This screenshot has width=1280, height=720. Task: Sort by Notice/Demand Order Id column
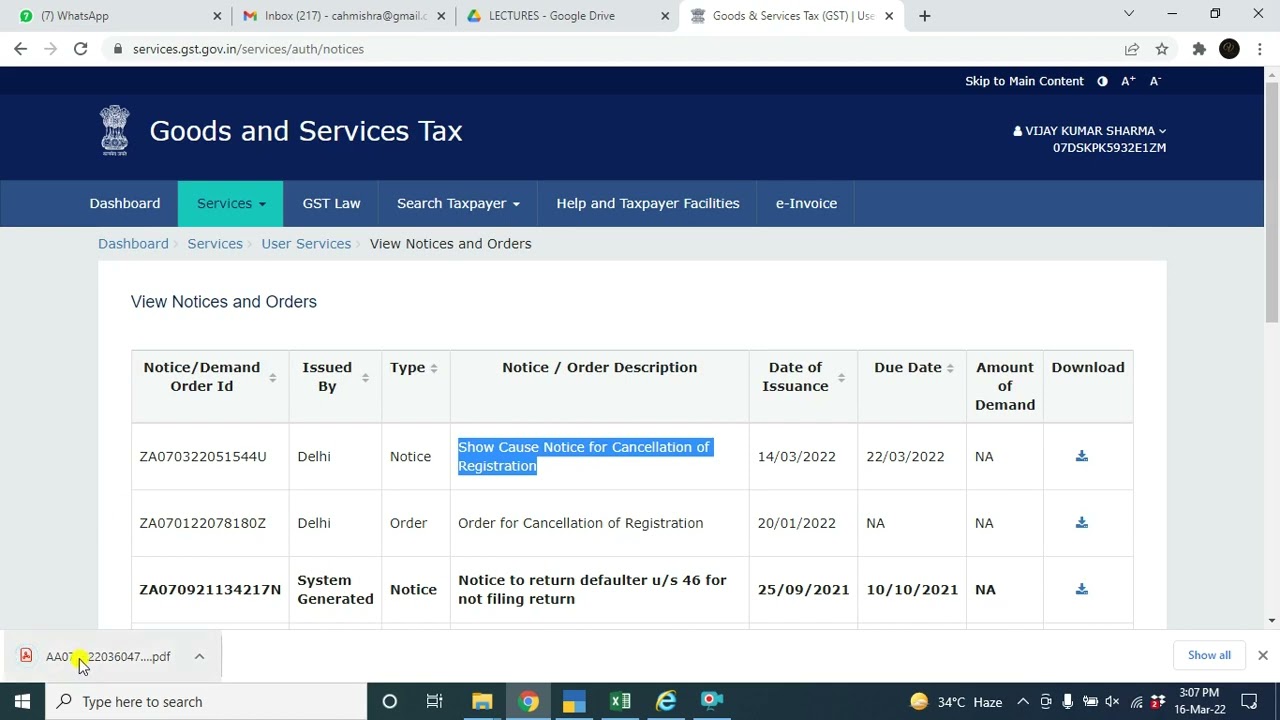tap(272, 377)
